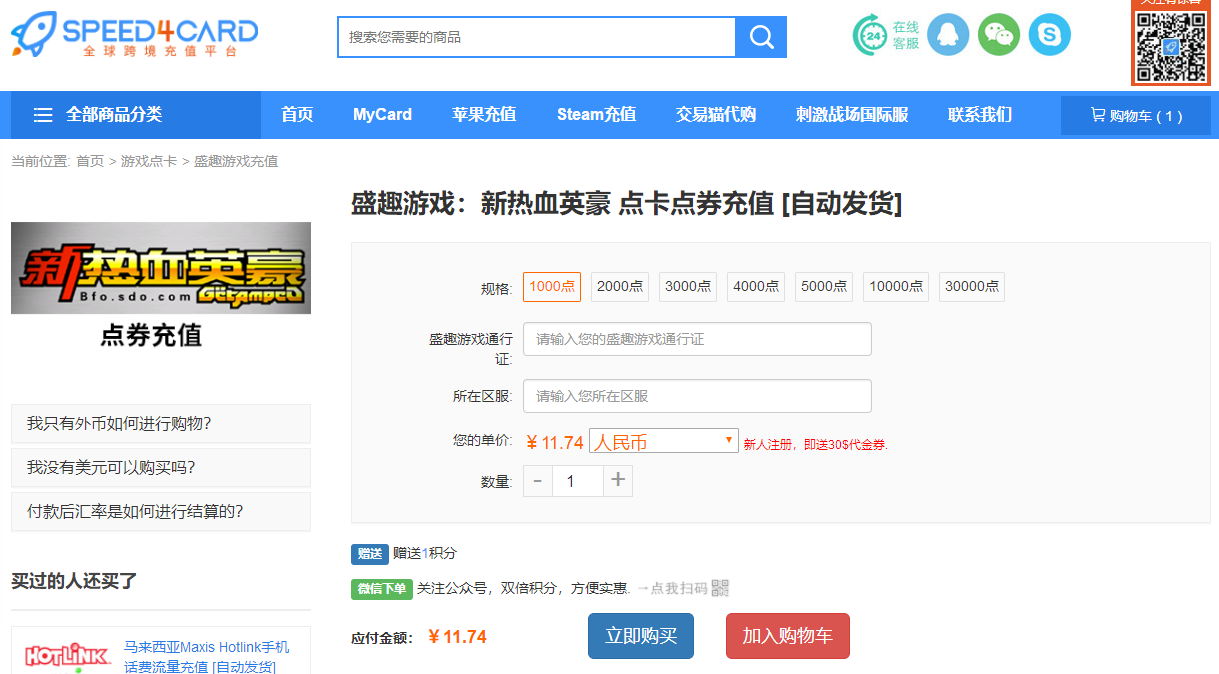The height and width of the screenshot is (674, 1219).
Task: Go to 首页 in navigation bar
Action: [297, 115]
